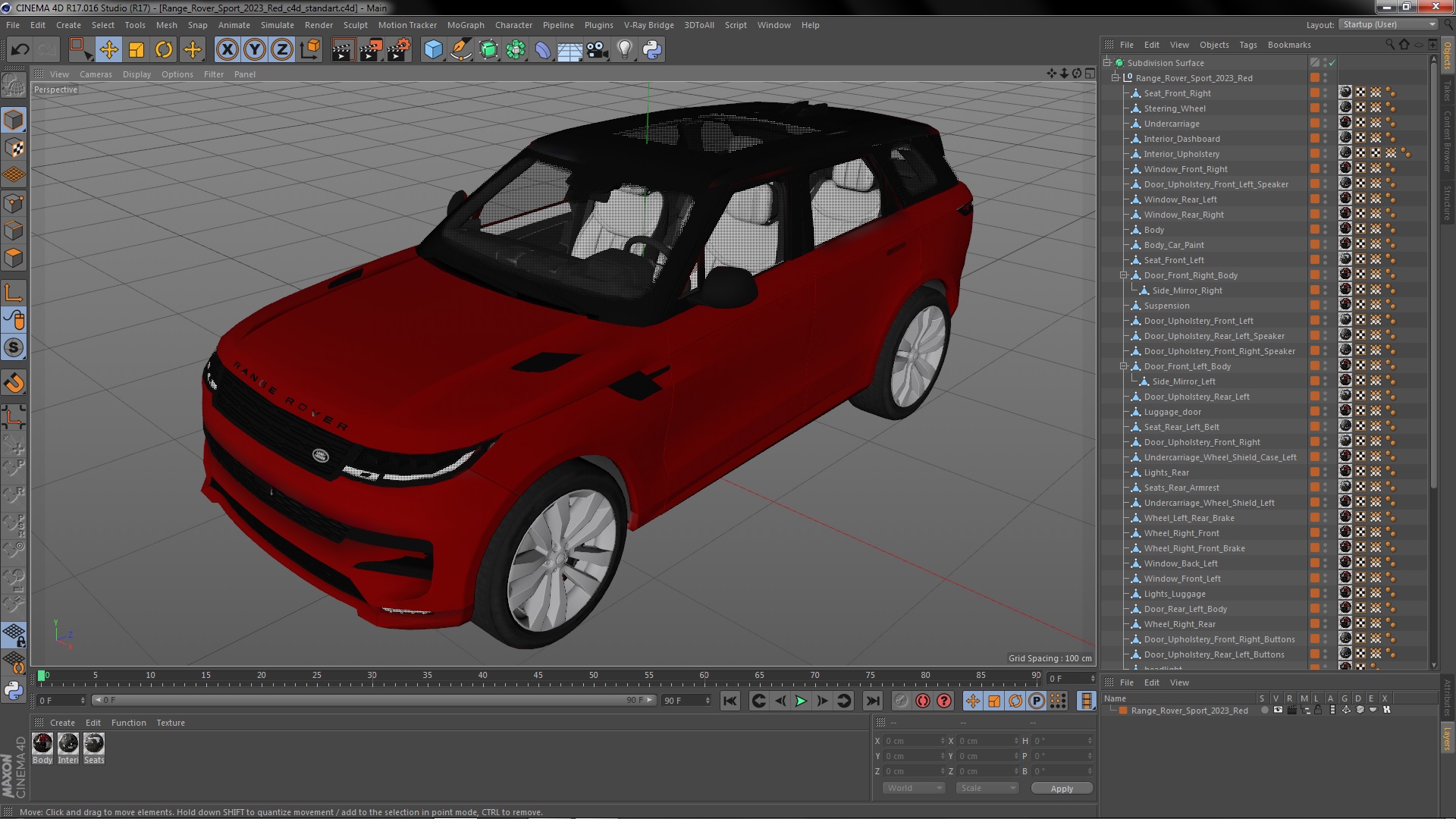This screenshot has width=1456, height=819.
Task: Collapse Range_Rover_Sport_2023_Red hierarchy
Action: click(x=1116, y=78)
